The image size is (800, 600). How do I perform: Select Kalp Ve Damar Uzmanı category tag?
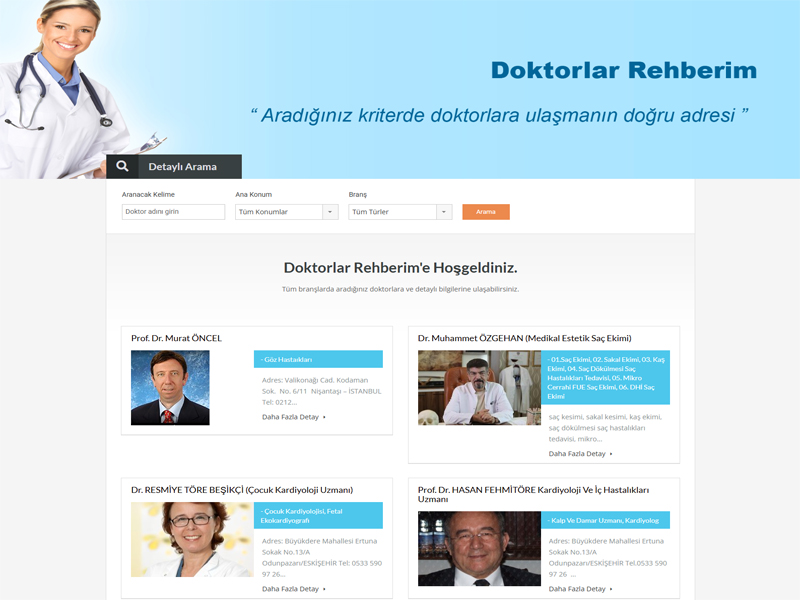[605, 520]
